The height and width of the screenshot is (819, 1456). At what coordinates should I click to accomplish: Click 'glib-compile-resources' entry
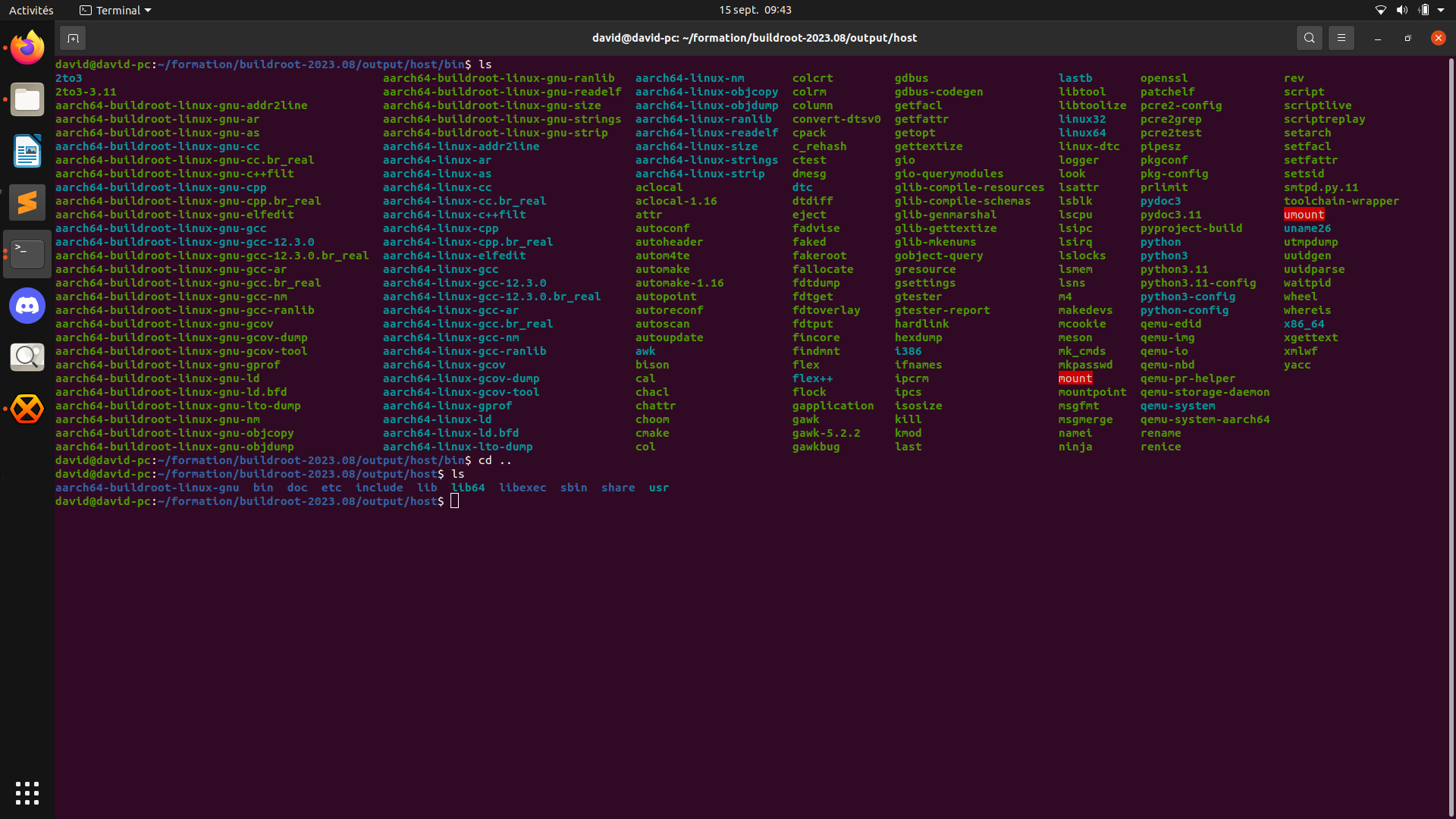969,187
